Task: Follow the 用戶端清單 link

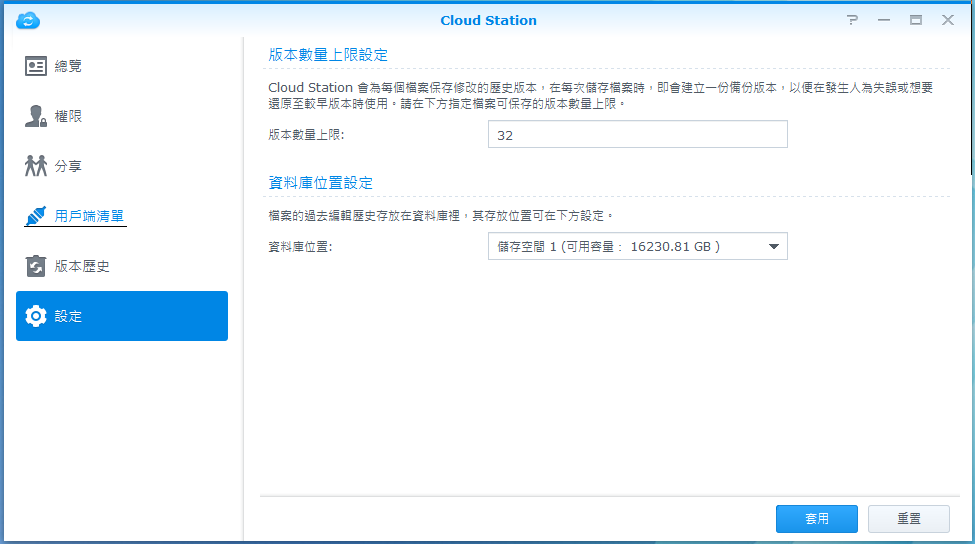Action: pos(89,216)
